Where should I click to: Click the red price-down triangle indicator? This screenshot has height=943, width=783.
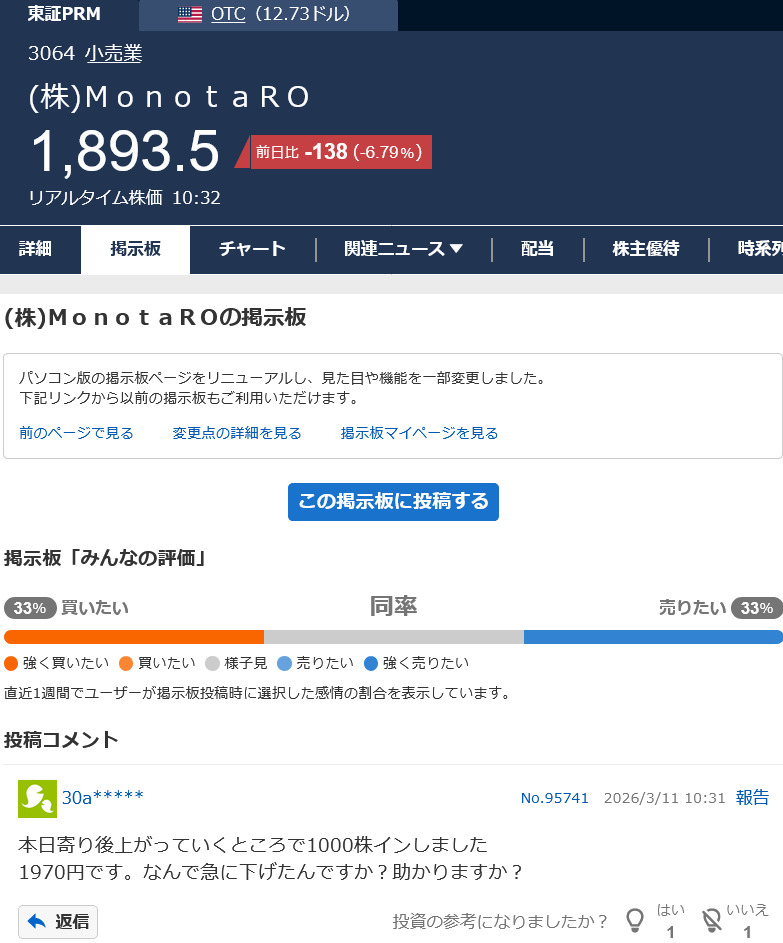[242, 153]
